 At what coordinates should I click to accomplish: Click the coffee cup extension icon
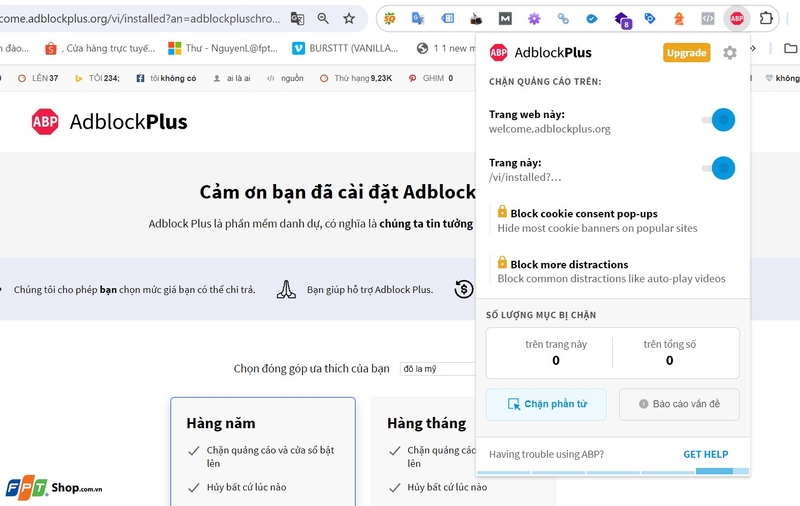click(x=476, y=19)
